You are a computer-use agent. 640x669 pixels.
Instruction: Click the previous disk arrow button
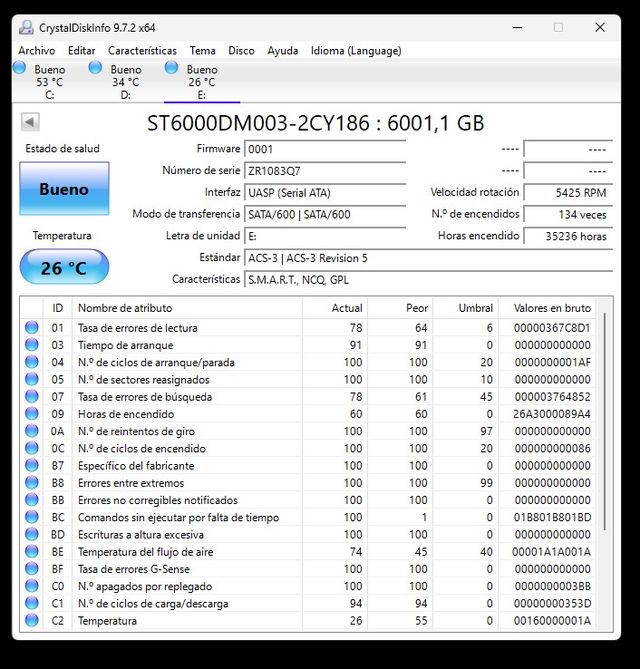pos(30,122)
